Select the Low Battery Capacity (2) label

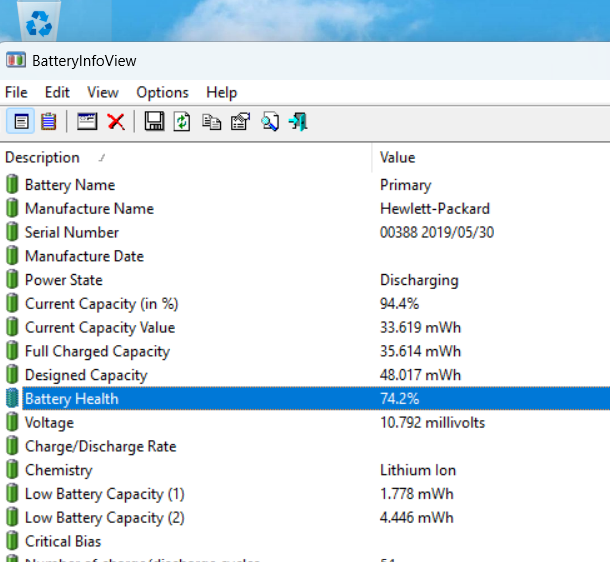[x=105, y=518]
